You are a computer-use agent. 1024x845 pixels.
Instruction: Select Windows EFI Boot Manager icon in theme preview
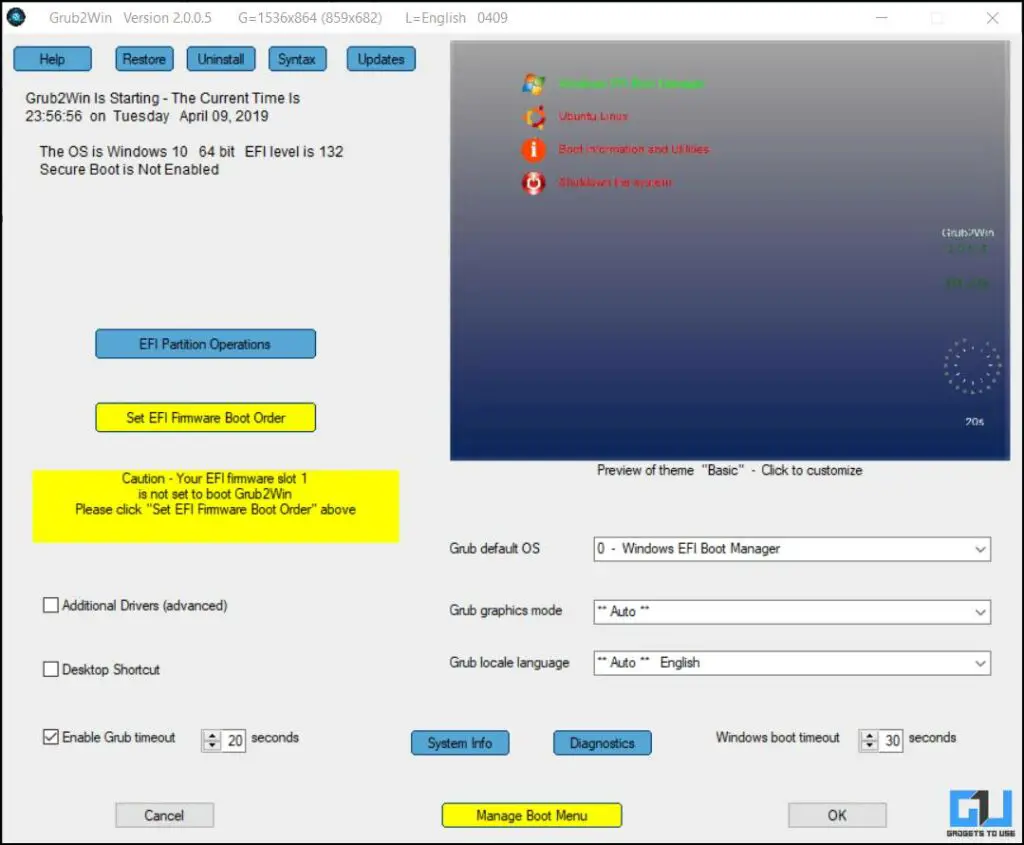pyautogui.click(x=533, y=84)
